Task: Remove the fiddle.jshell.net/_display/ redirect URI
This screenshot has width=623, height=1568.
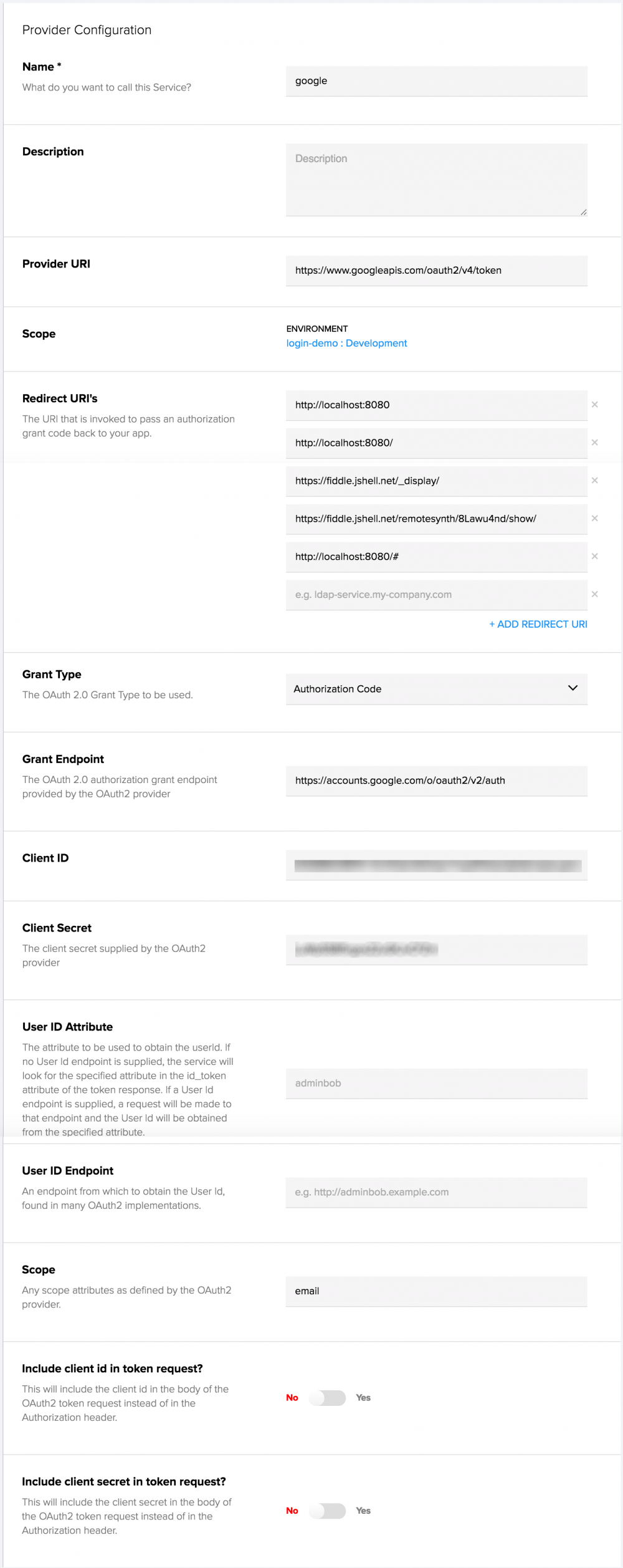Action: 595,481
